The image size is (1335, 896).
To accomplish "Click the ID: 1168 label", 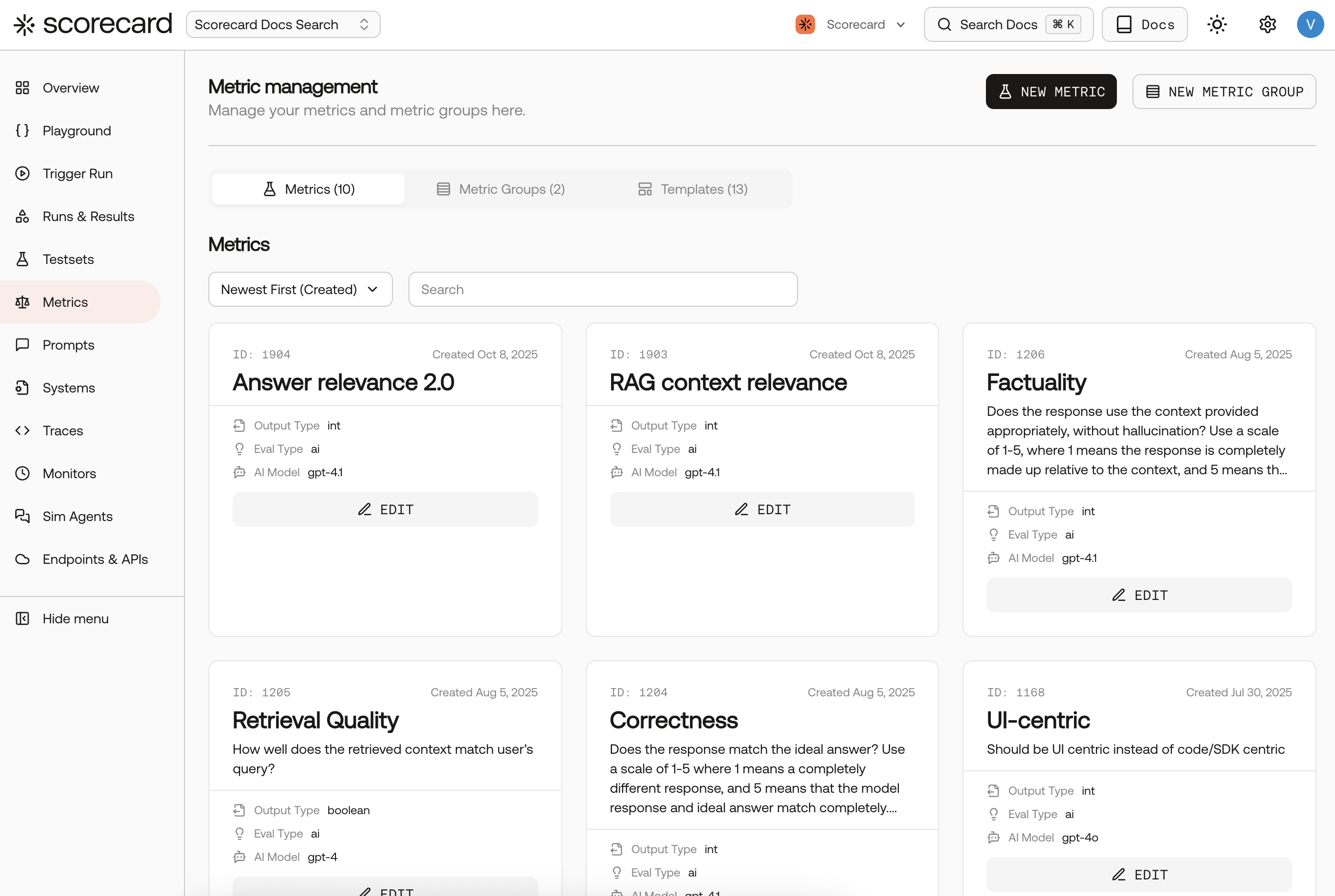I will coord(1016,692).
